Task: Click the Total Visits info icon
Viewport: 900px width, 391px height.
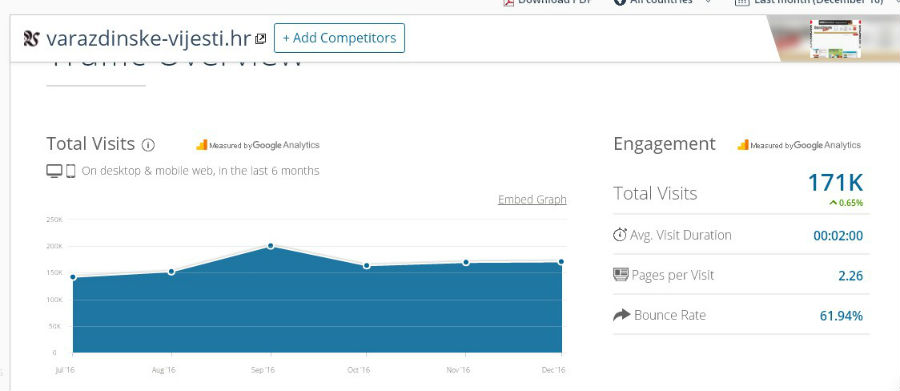Action: point(148,145)
